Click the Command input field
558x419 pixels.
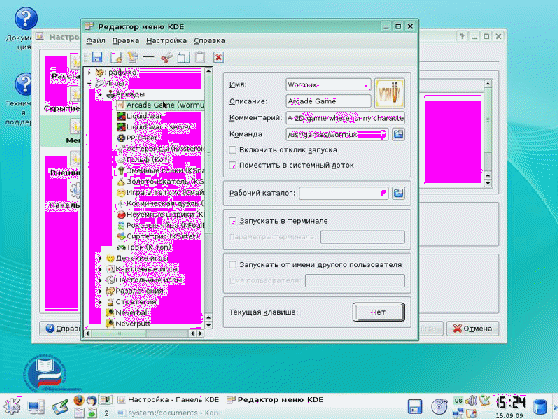coord(337,134)
